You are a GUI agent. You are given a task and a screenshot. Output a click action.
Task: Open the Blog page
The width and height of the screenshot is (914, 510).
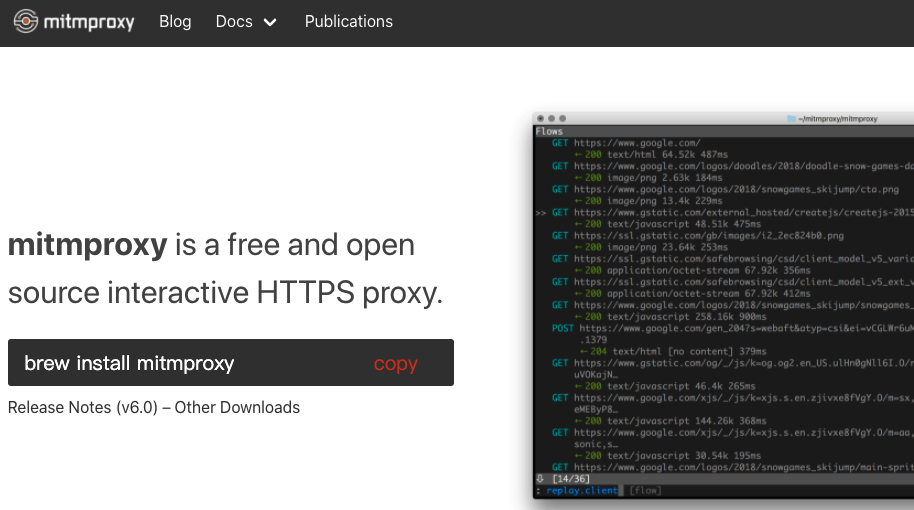(175, 22)
